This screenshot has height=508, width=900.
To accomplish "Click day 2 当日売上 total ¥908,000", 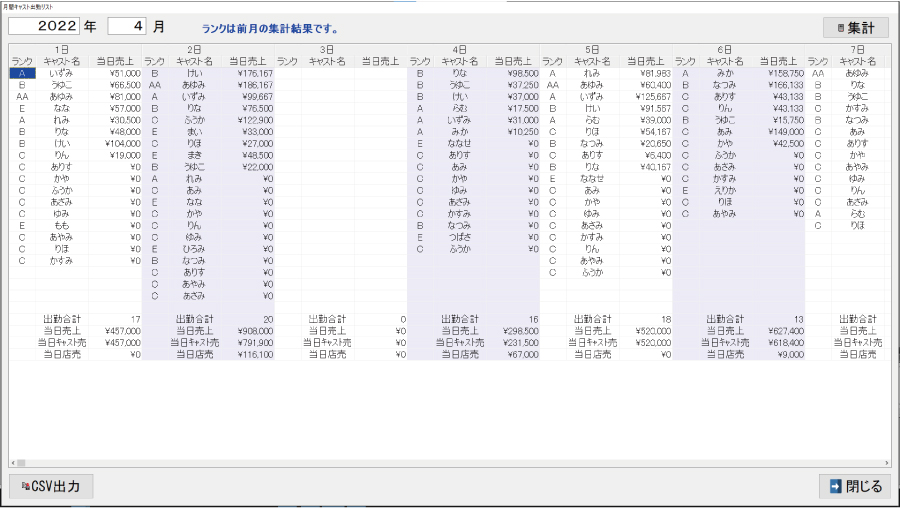I will pos(248,331).
